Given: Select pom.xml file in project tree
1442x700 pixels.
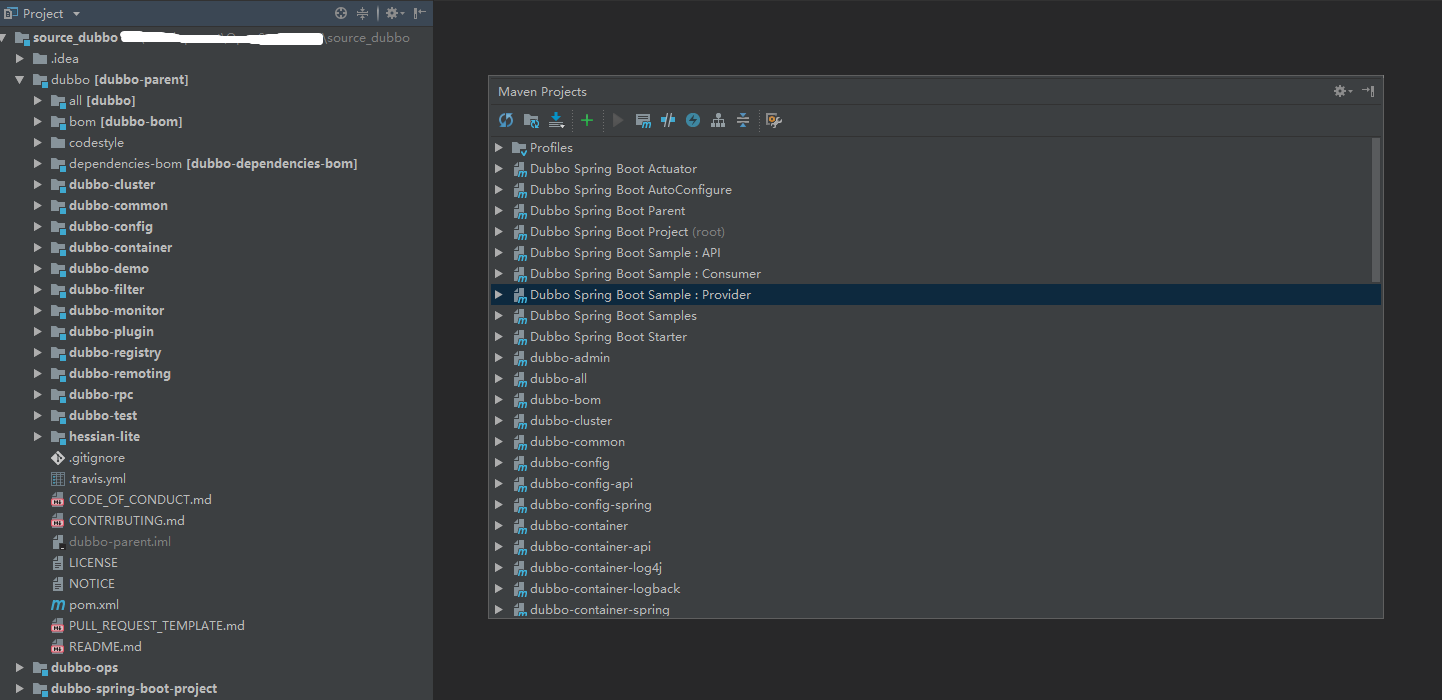Looking at the screenshot, I should pyautogui.click(x=93, y=605).
